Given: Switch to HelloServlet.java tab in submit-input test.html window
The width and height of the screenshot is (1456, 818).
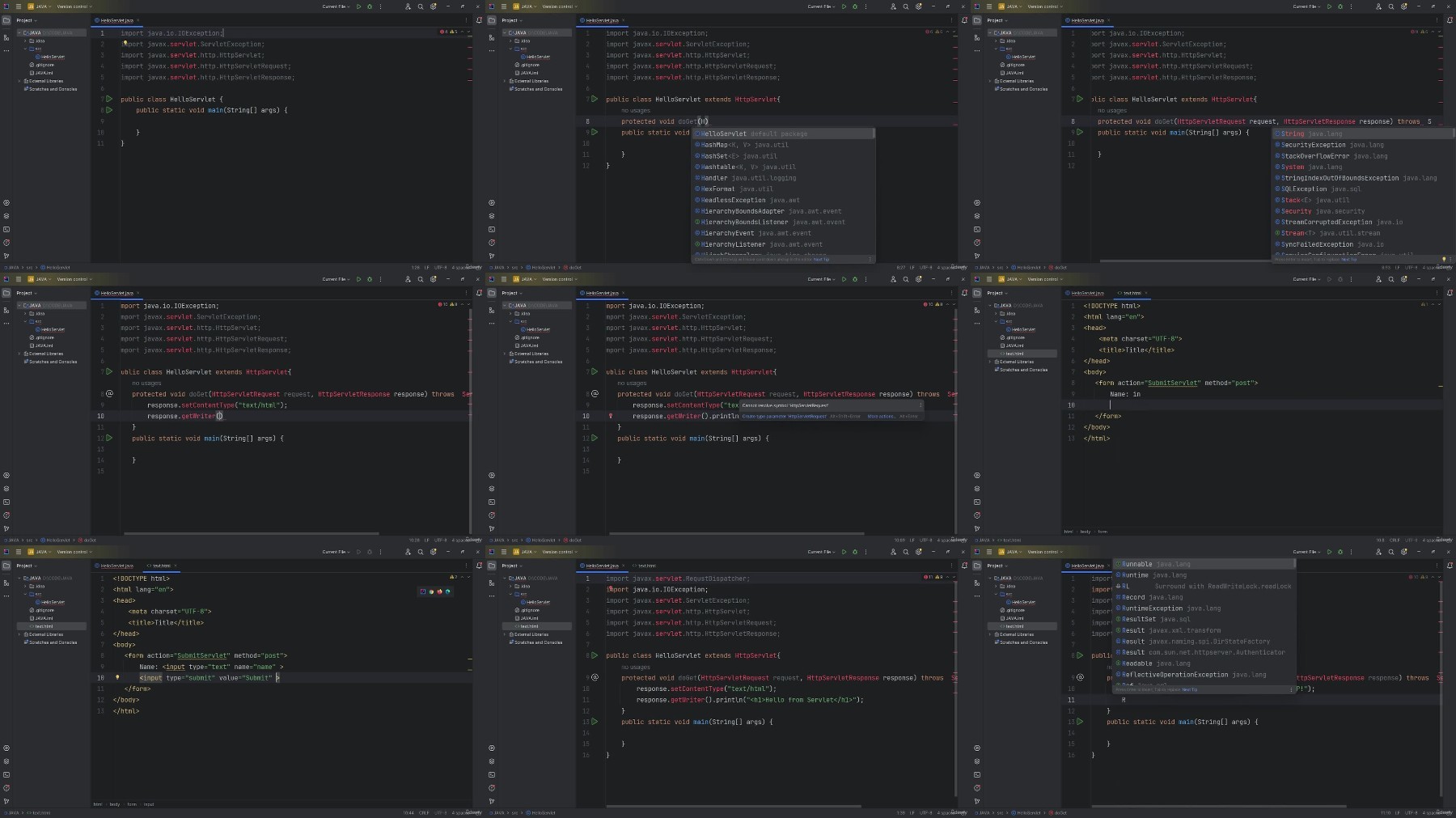Looking at the screenshot, I should pos(116,566).
